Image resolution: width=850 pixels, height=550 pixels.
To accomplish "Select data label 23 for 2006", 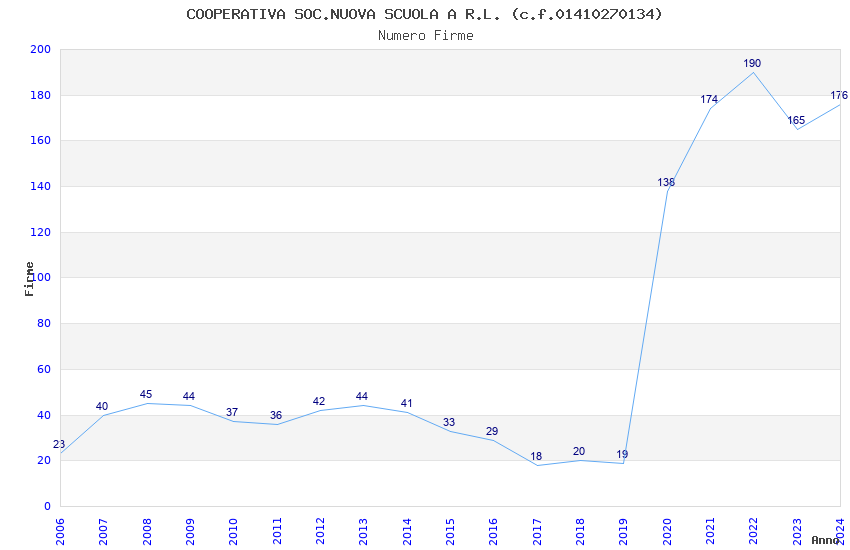I will [x=59, y=444].
